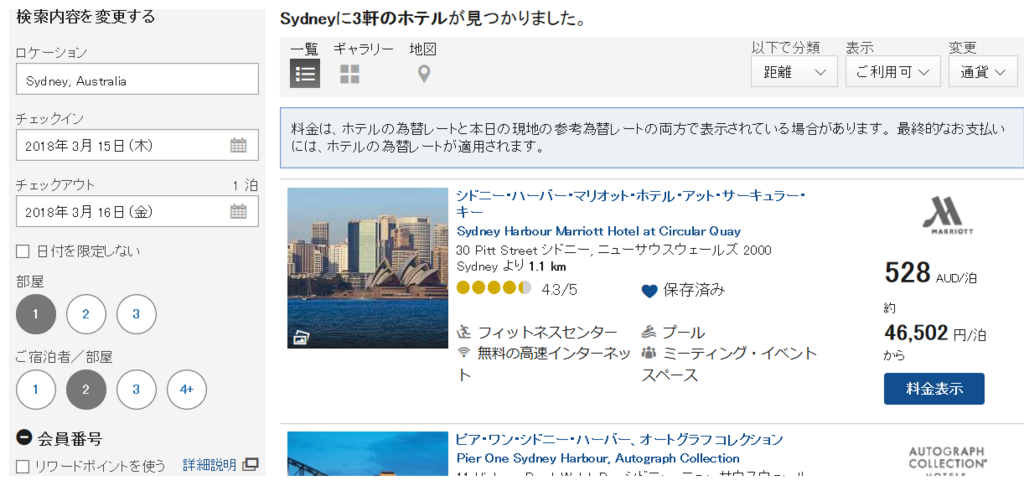Select 4+ guests per room
This screenshot has width=1024, height=491.
pos(187,389)
